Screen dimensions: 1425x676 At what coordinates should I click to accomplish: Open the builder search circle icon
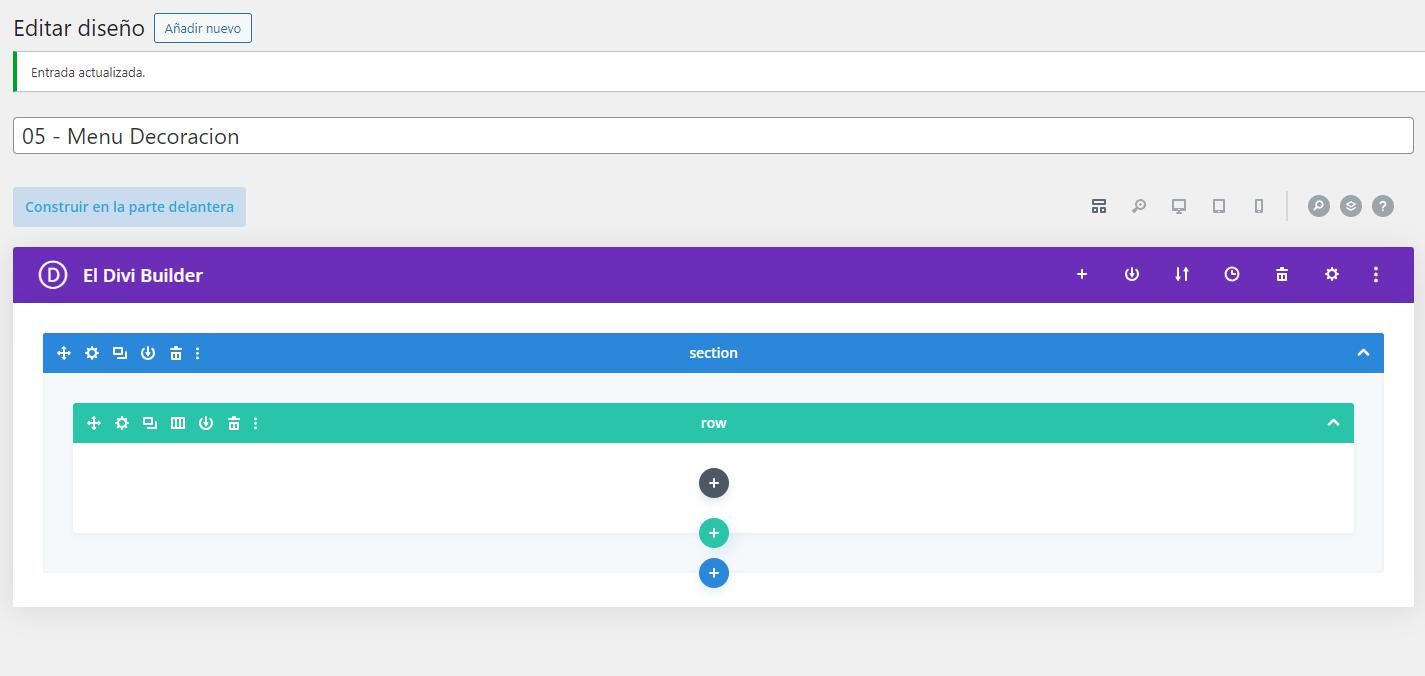click(x=1319, y=206)
